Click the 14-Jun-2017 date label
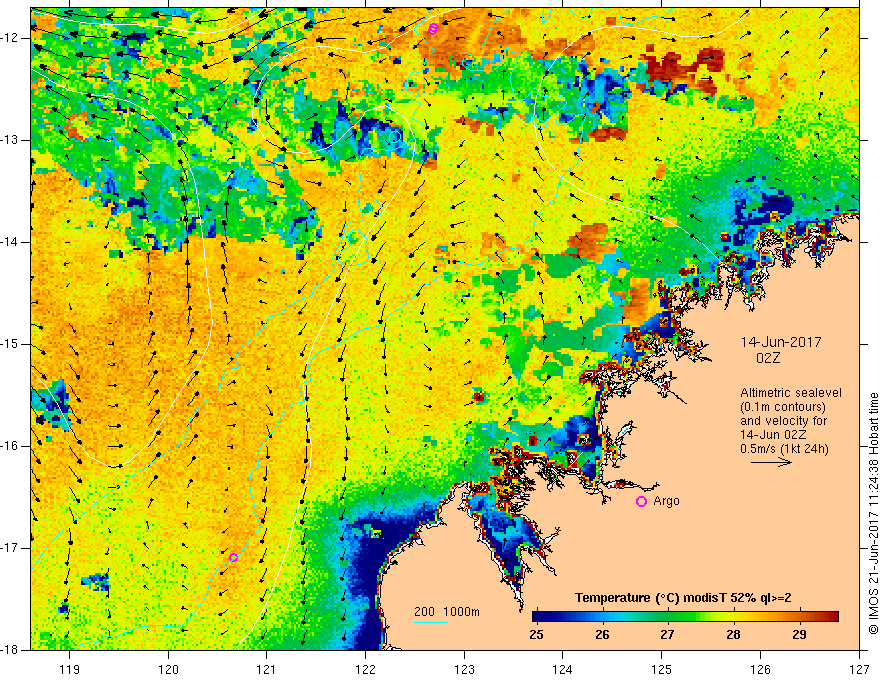This screenshot has width=880, height=680. (x=781, y=342)
